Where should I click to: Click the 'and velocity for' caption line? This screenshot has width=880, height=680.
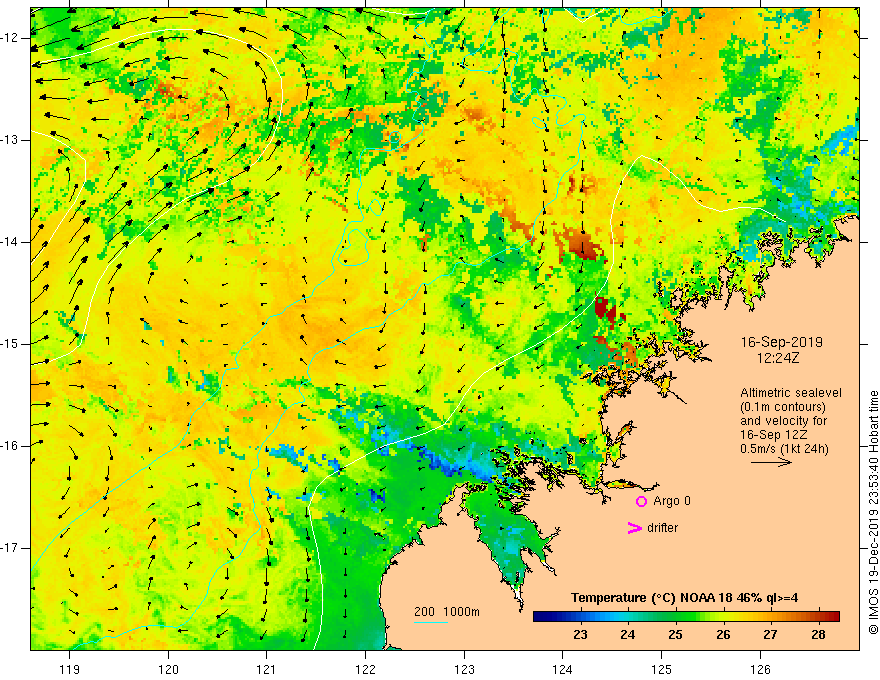(783, 421)
